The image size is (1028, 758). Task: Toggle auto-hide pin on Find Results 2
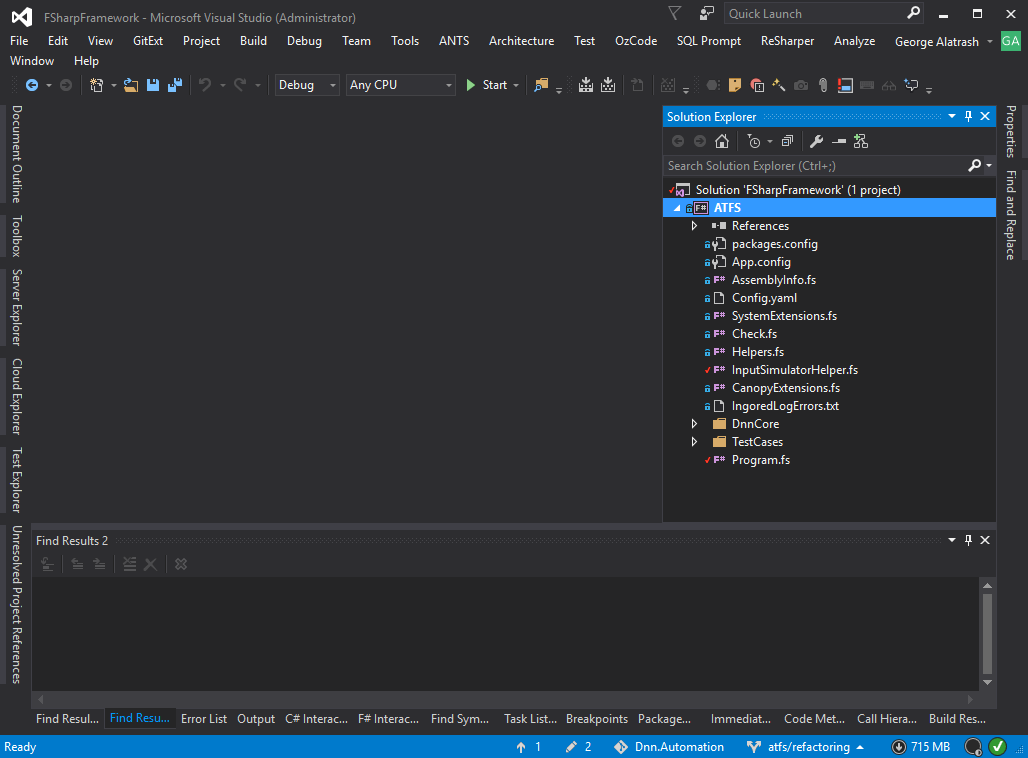click(968, 540)
